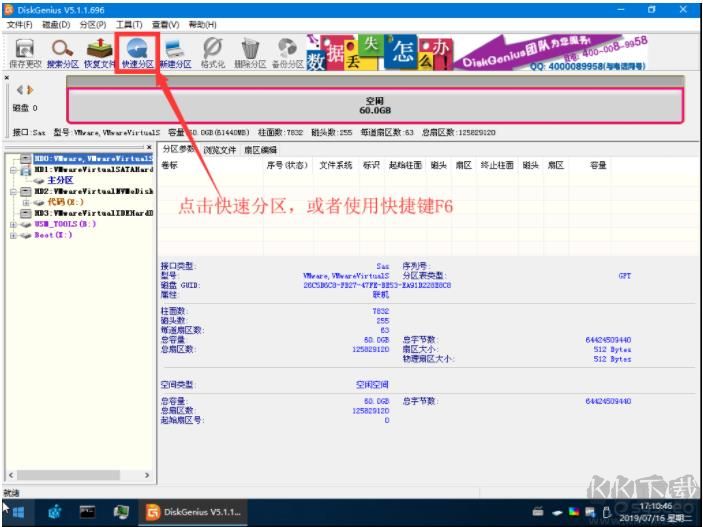Click the 终止柱面 column header

point(497,165)
